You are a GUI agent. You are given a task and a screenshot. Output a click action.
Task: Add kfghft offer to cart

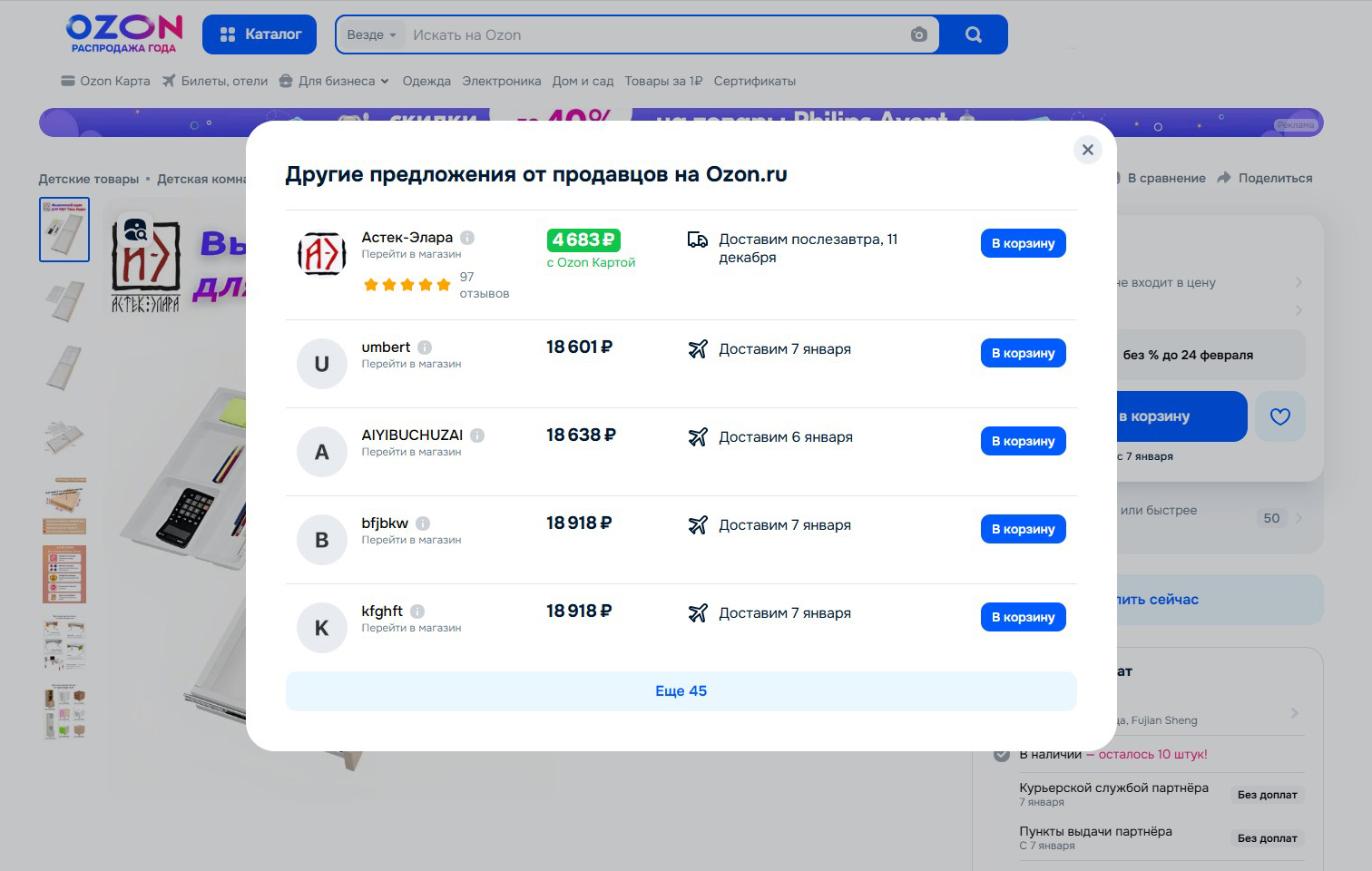point(1023,617)
